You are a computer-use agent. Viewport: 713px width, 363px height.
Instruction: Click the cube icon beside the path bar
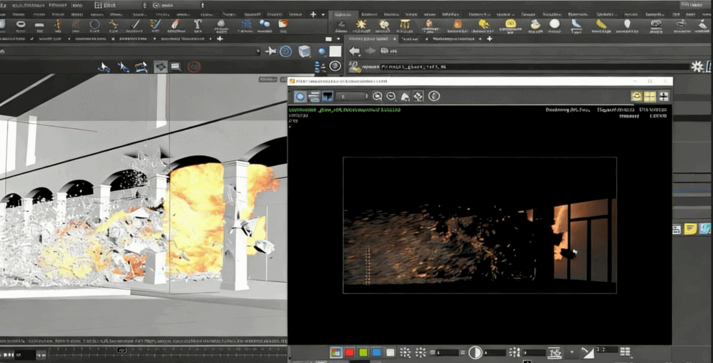coord(304,51)
